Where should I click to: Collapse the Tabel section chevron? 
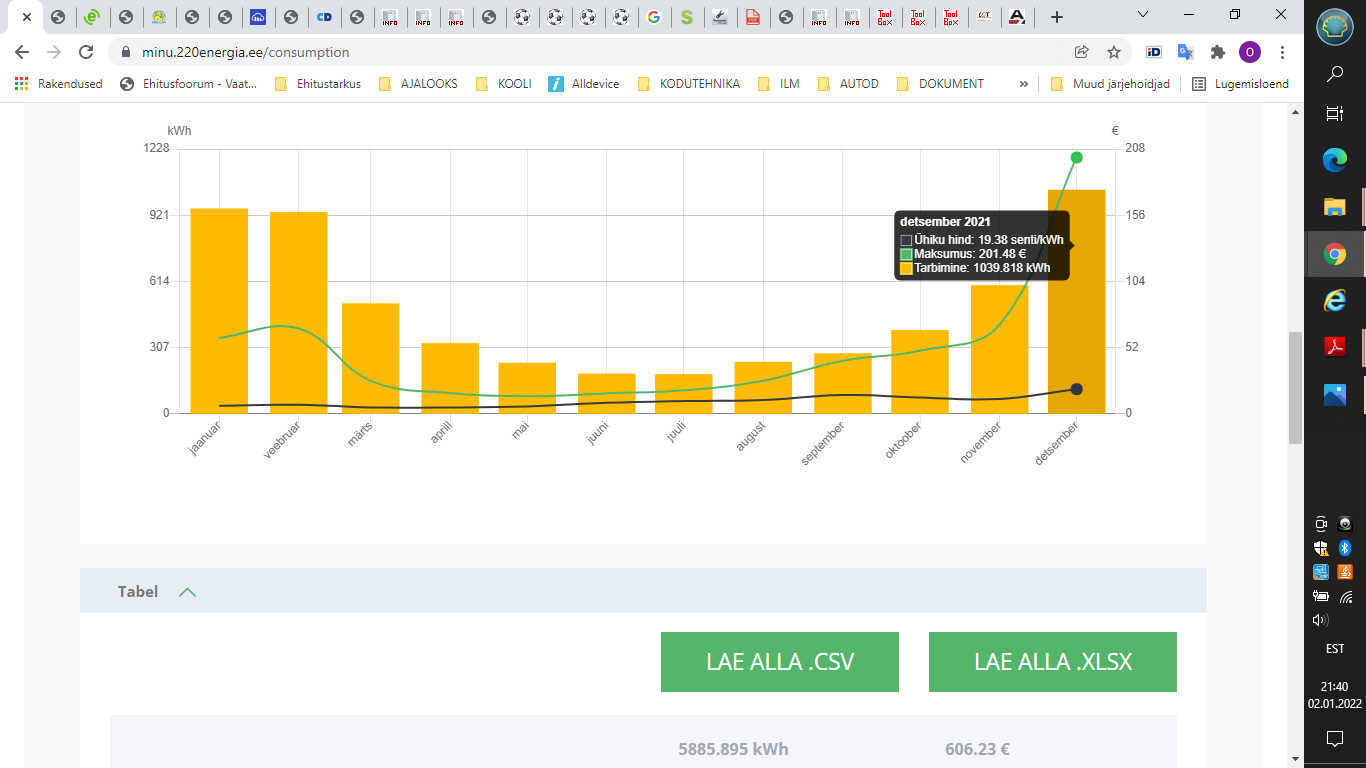point(187,592)
